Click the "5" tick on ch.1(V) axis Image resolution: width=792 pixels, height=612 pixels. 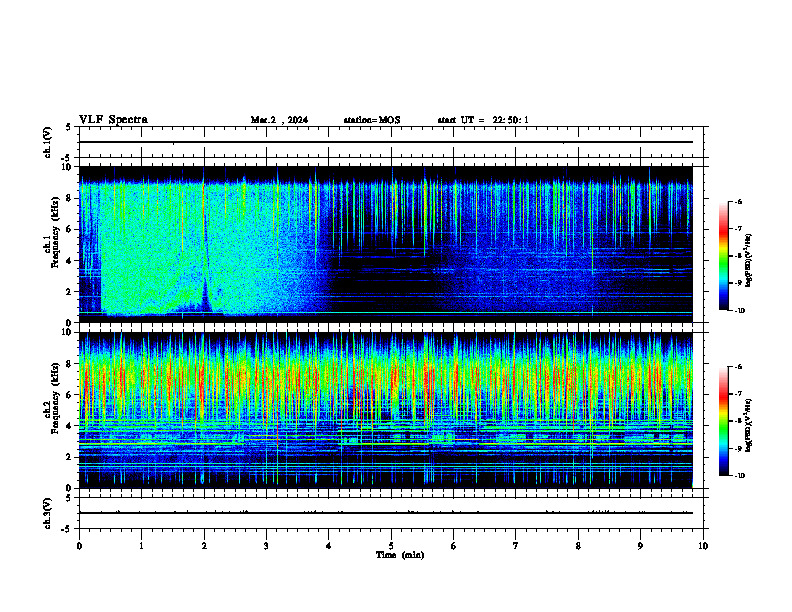(x=68, y=127)
